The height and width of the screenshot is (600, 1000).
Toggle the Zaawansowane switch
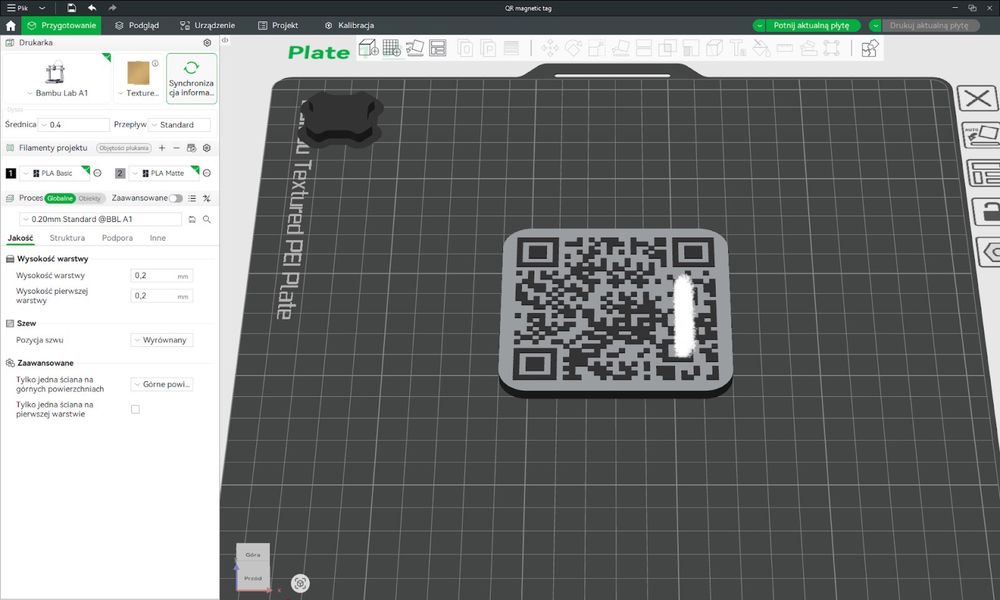[x=175, y=198]
